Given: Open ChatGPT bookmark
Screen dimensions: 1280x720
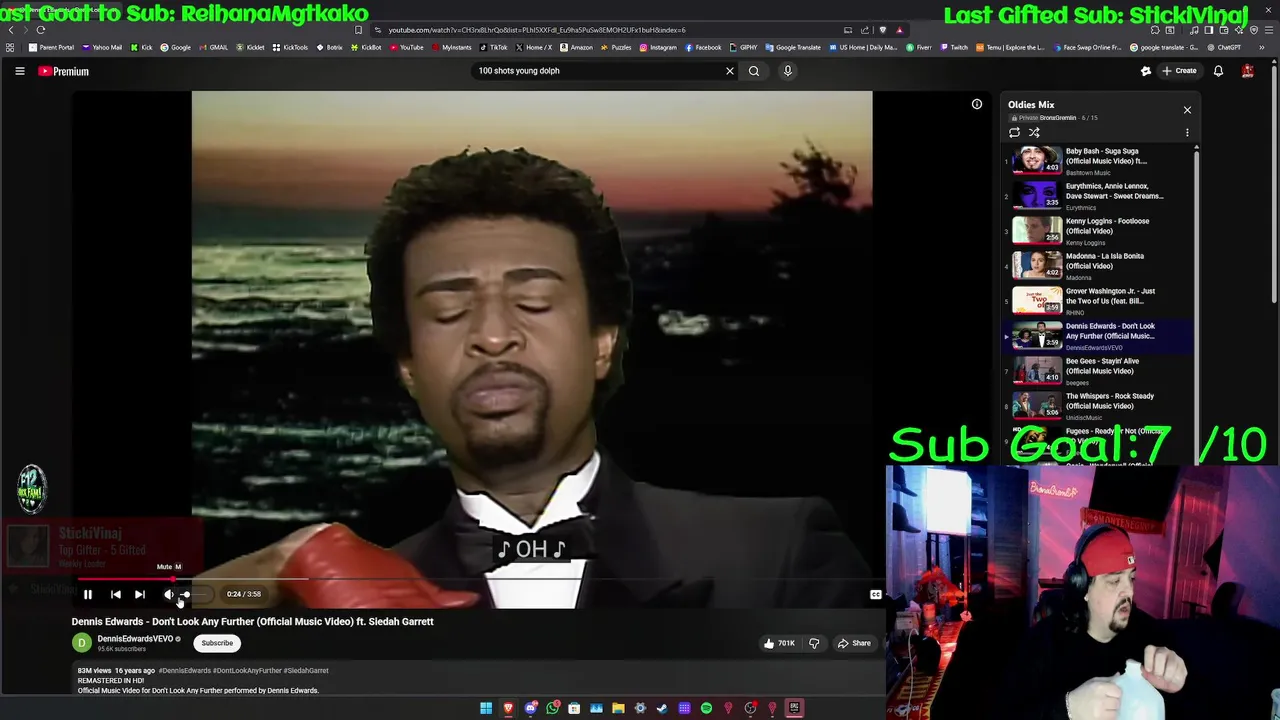Looking at the screenshot, I should point(1224,47).
